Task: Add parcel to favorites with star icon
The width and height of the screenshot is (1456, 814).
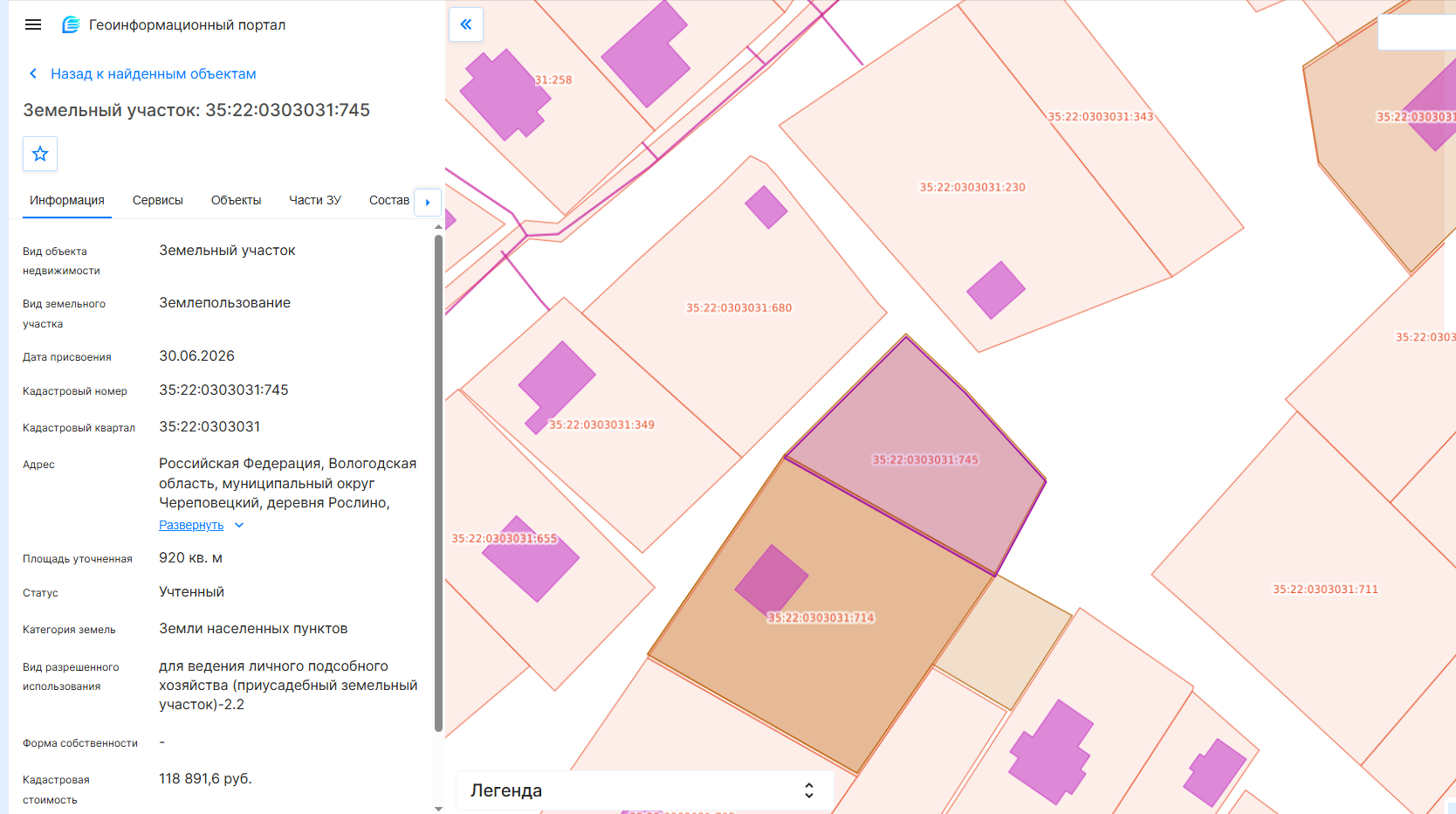Action: [40, 154]
